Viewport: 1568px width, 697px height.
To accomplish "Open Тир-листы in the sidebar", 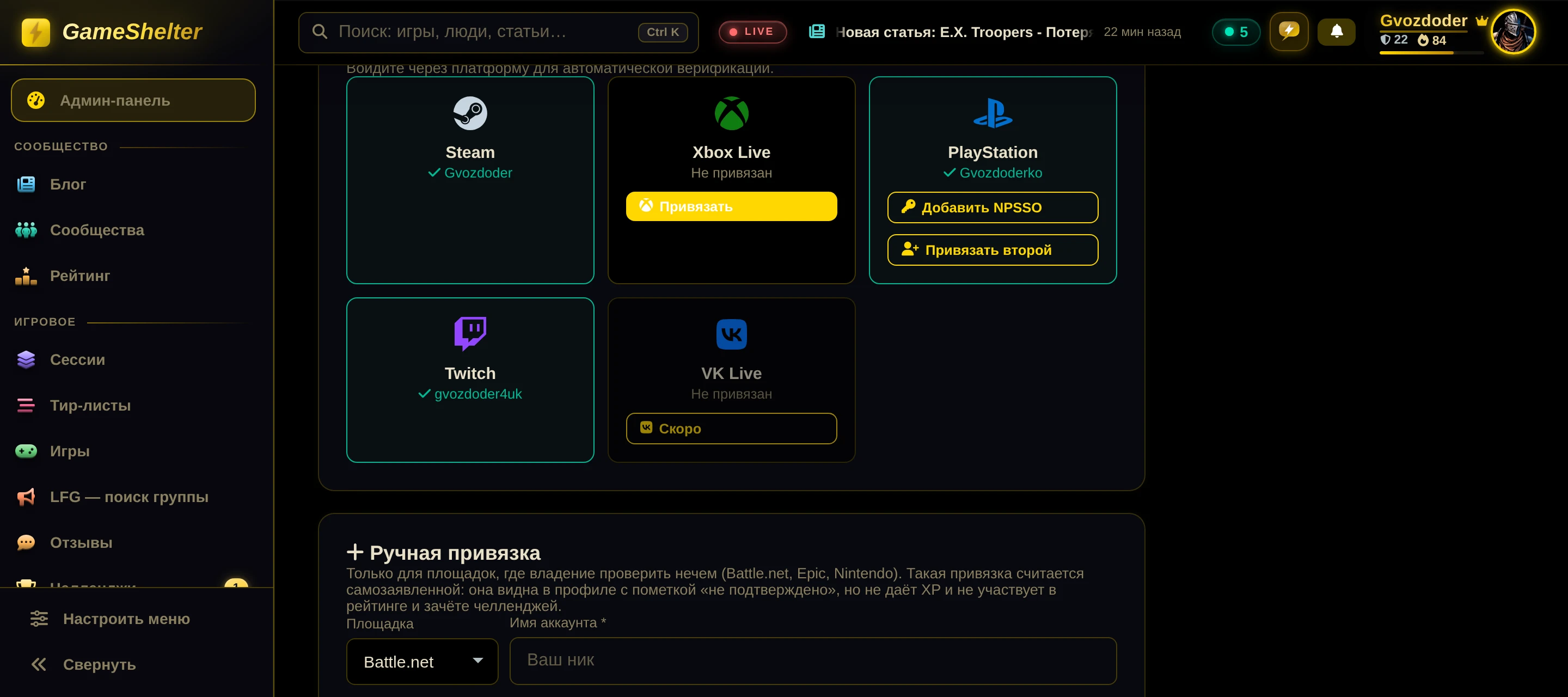I will [90, 406].
